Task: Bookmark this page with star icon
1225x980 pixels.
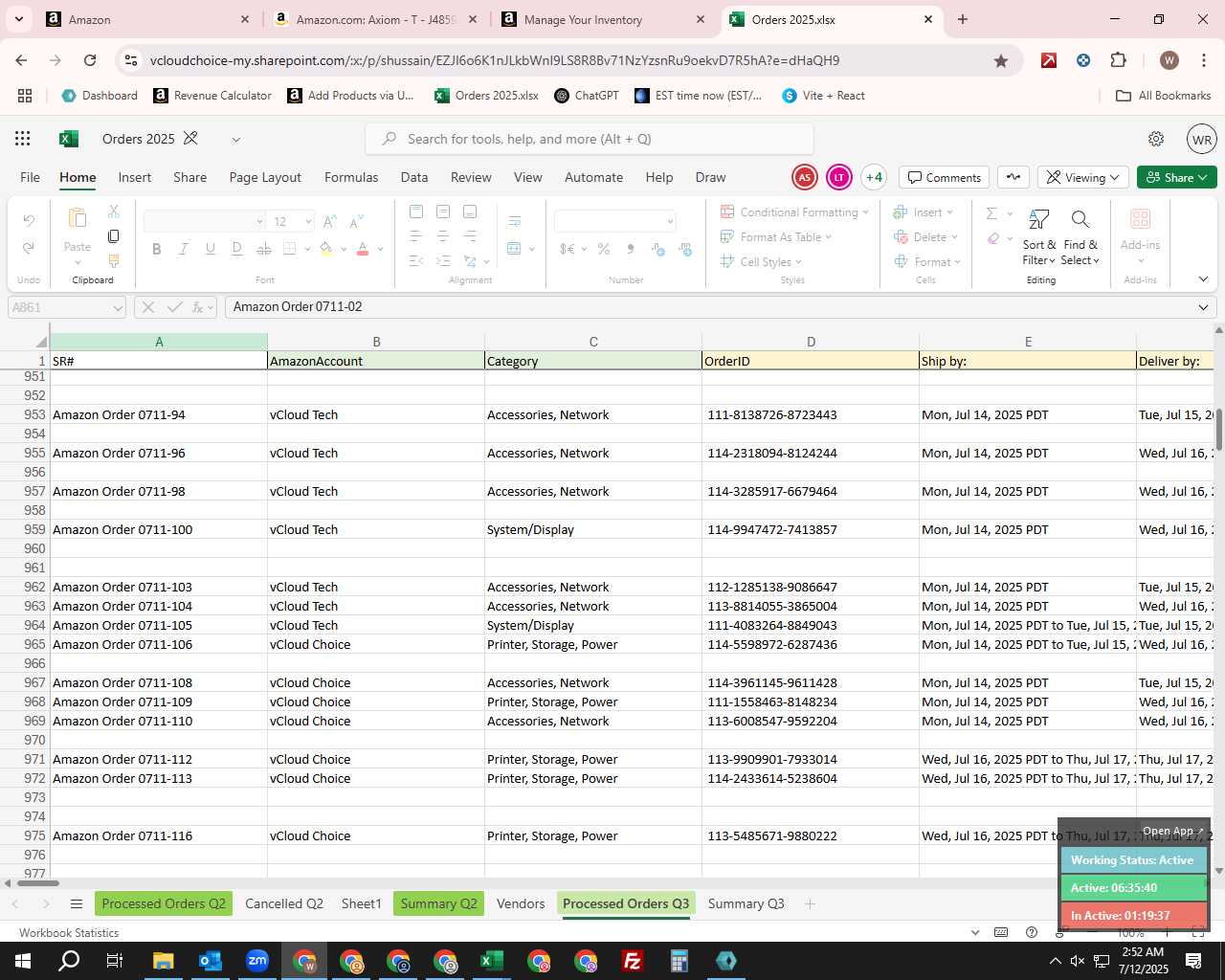Action: click(1001, 60)
